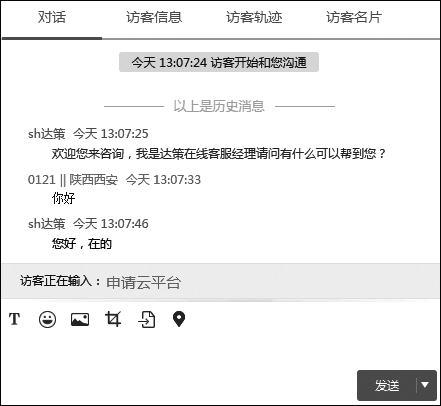
Task: Click the send file transfer icon
Action: click(x=147, y=319)
